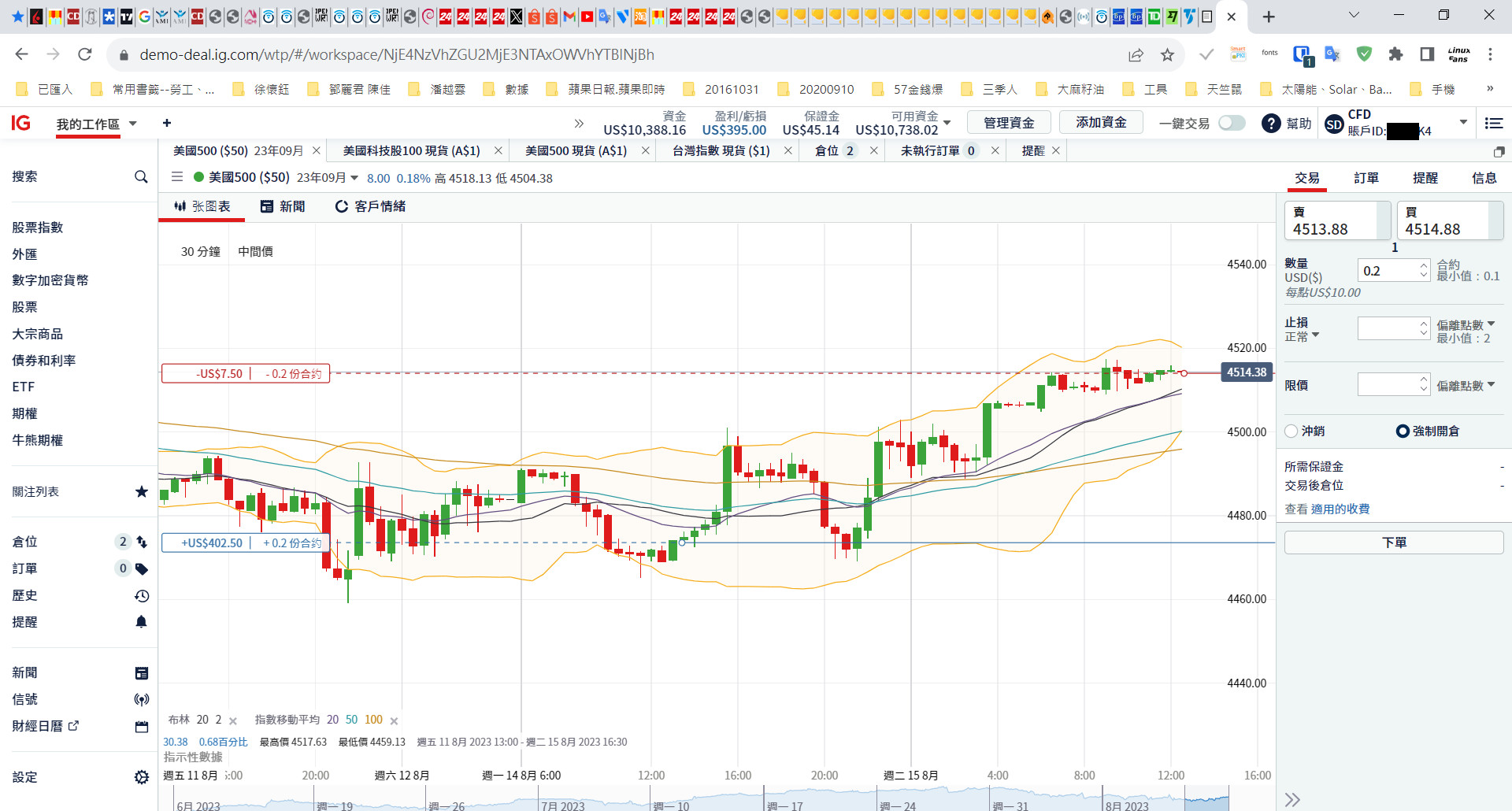Expand the available funds dropdown arrow
1512x811 pixels.
[x=947, y=123]
